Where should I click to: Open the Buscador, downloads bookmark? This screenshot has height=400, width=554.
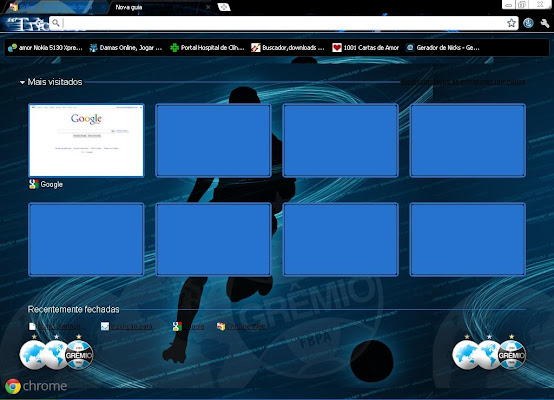click(288, 48)
